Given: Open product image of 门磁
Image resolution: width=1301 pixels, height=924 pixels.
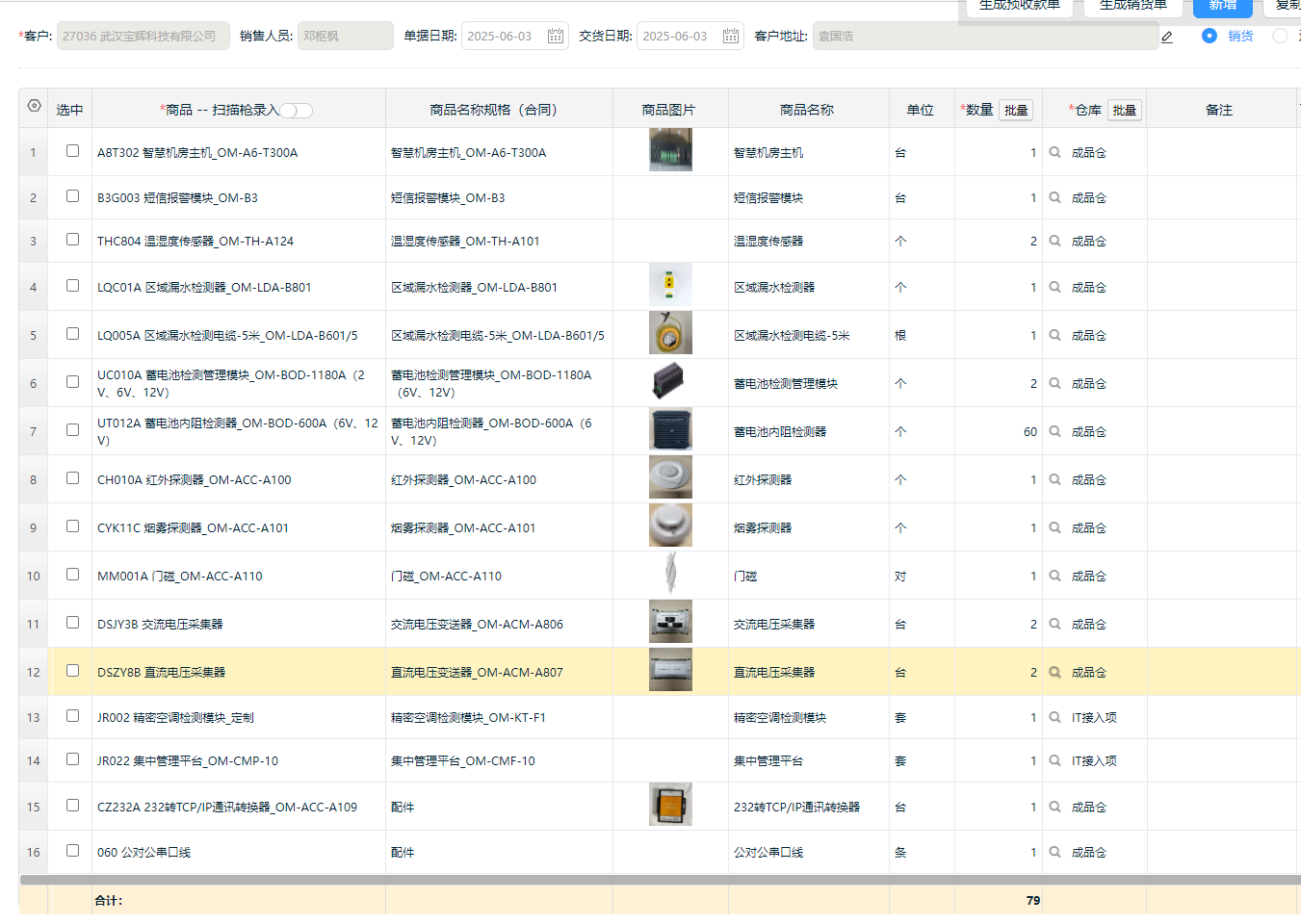Looking at the screenshot, I should (x=670, y=574).
